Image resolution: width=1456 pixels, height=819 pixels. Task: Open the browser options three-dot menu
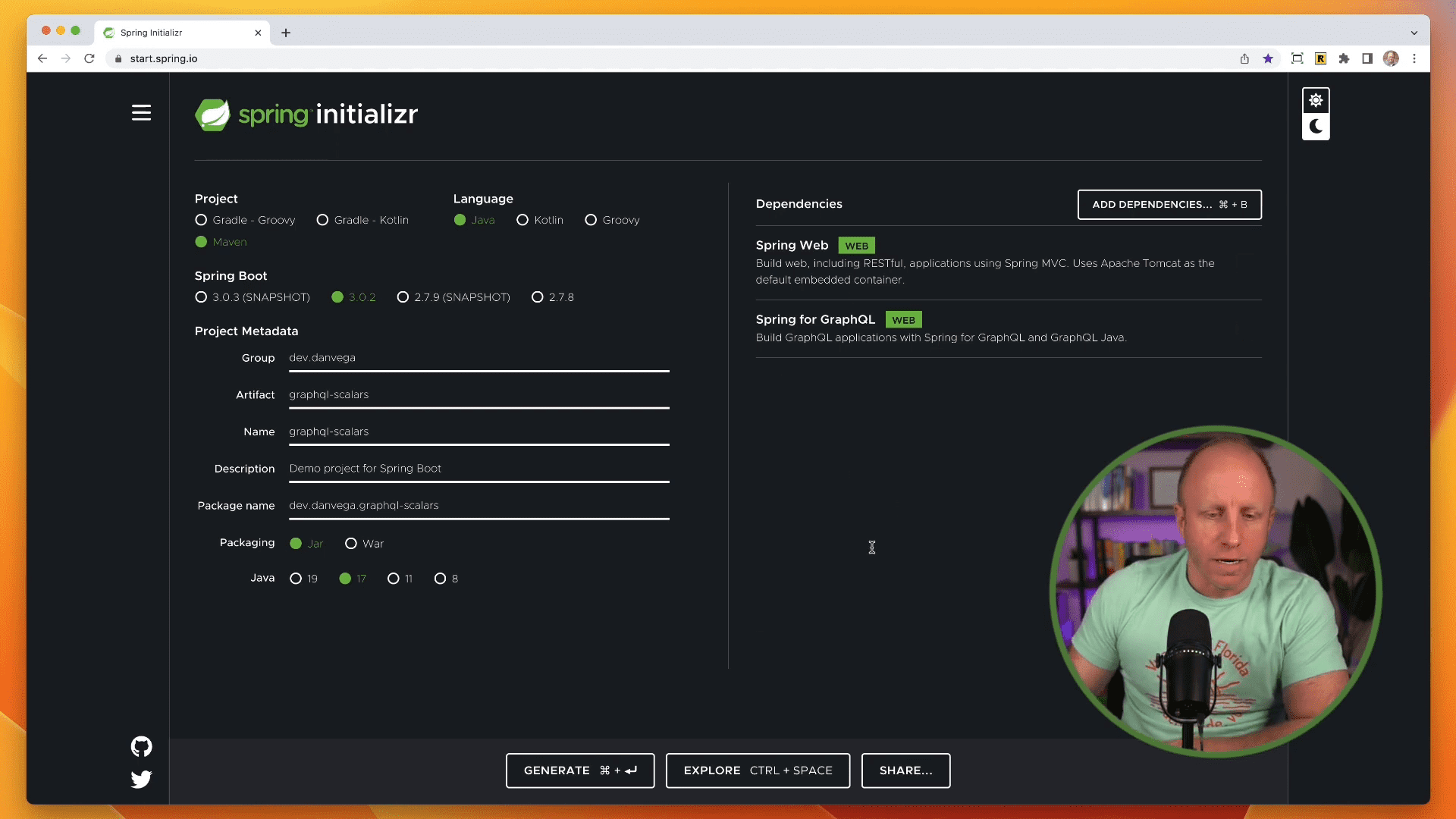(x=1413, y=58)
